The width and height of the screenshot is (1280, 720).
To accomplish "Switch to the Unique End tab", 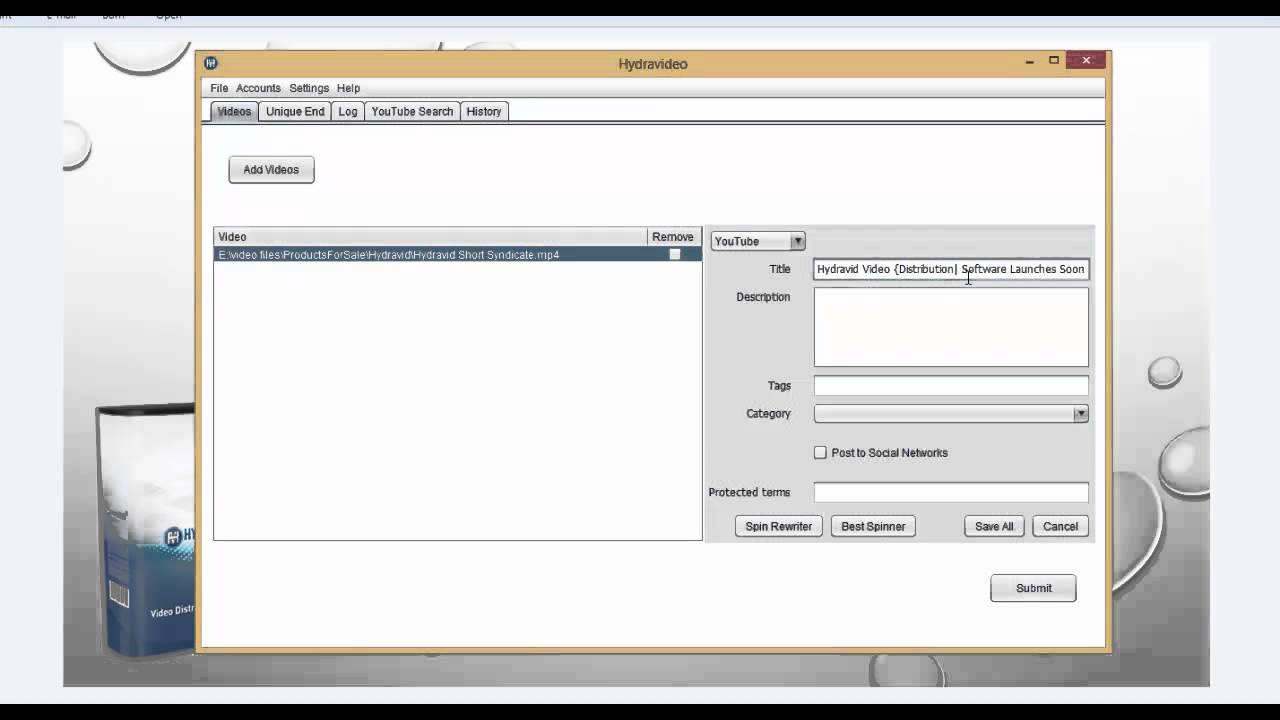I will pyautogui.click(x=295, y=111).
